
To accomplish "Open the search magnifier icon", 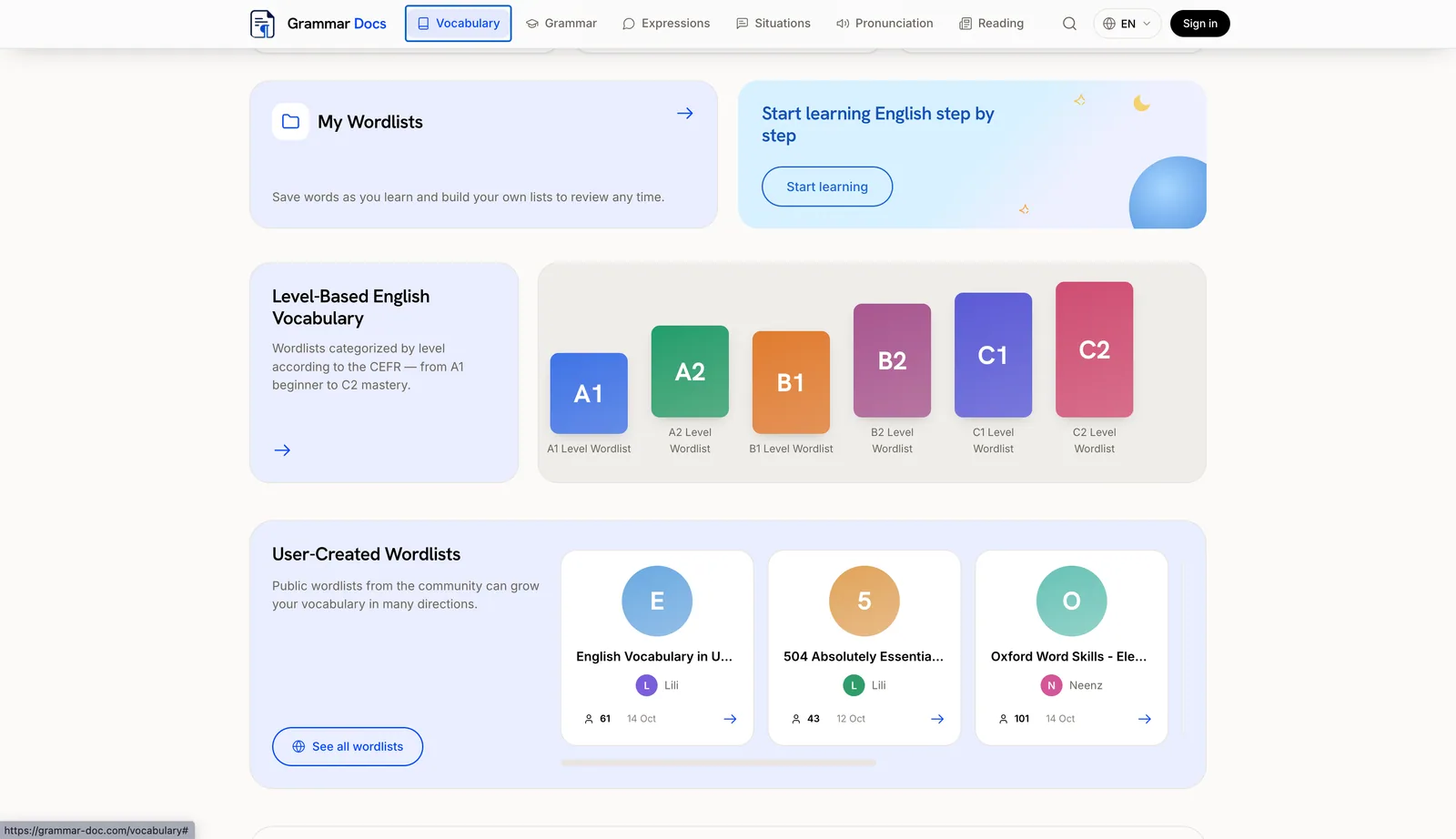I will pyautogui.click(x=1069, y=24).
